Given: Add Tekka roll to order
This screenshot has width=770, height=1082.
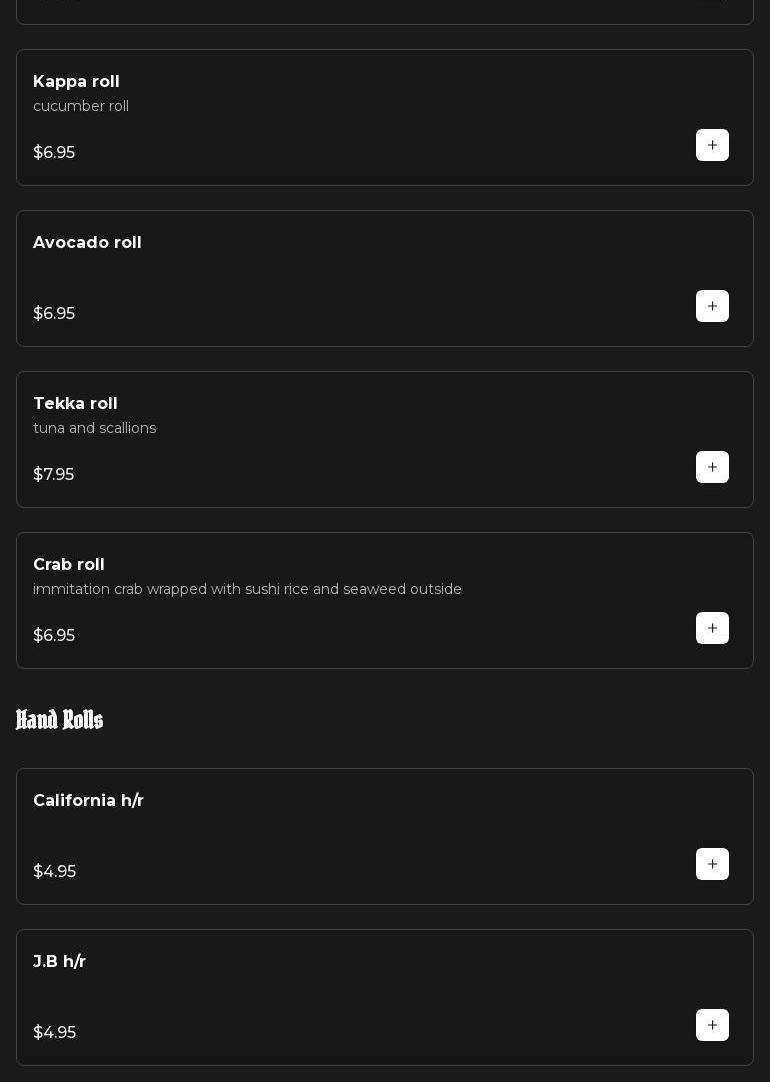Looking at the screenshot, I should click(x=712, y=467).
